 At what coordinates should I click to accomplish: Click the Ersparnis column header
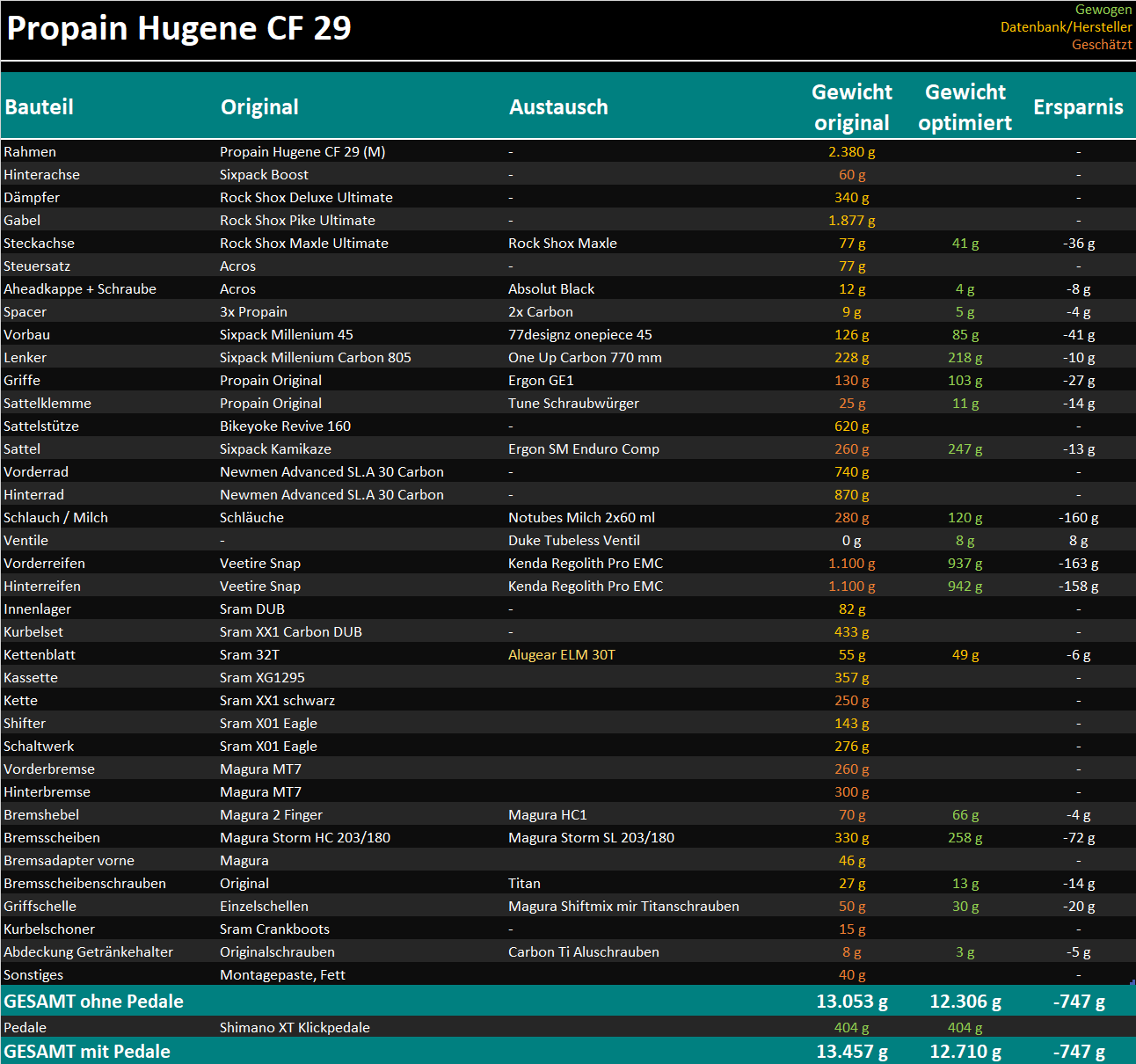pyautogui.click(x=1078, y=107)
